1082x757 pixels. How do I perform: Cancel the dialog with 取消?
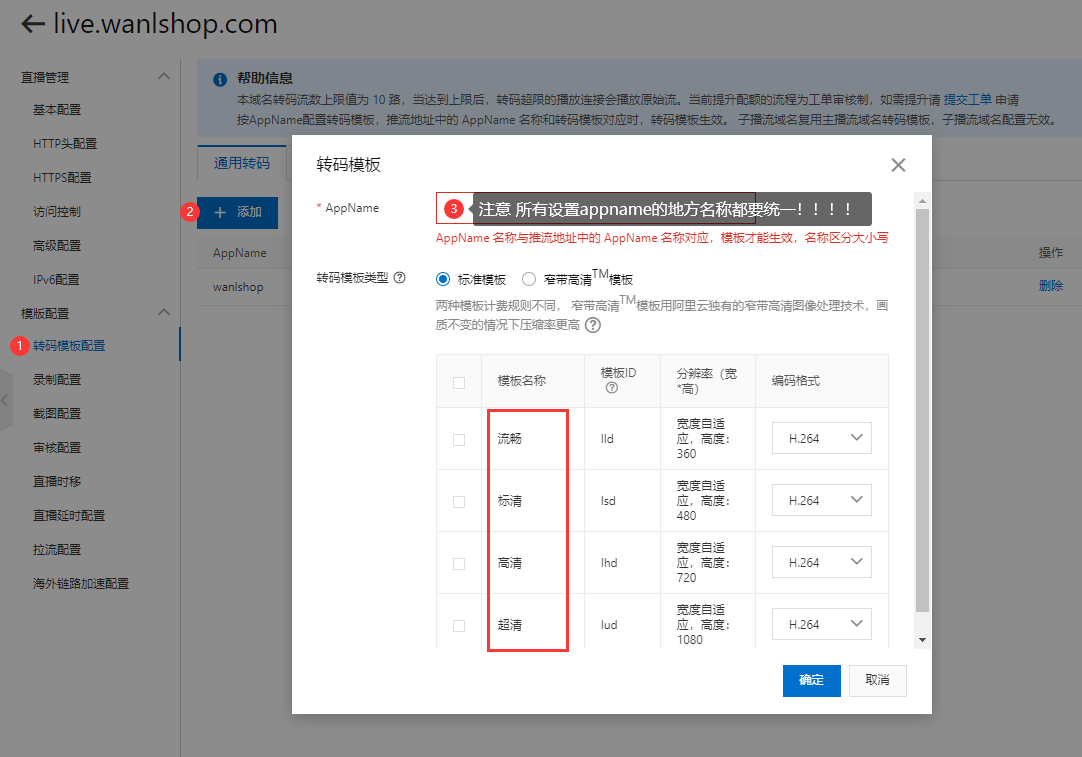click(x=877, y=680)
